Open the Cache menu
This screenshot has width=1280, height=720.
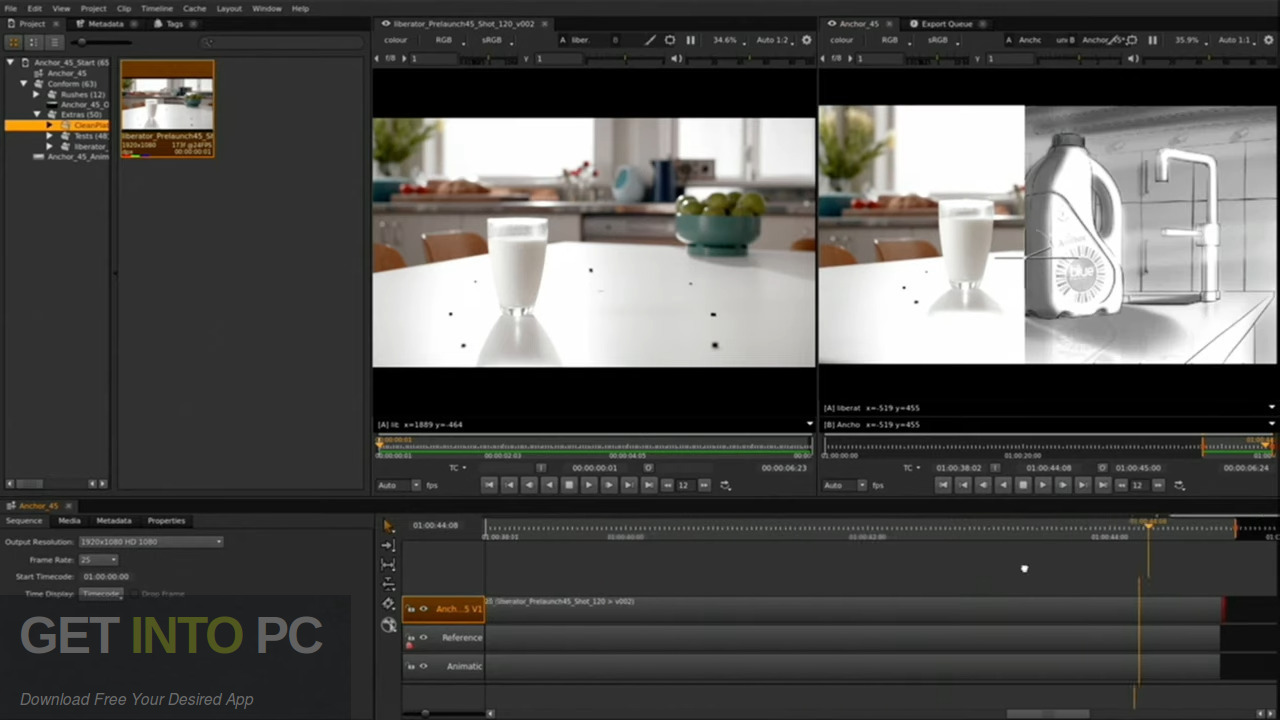pos(194,8)
